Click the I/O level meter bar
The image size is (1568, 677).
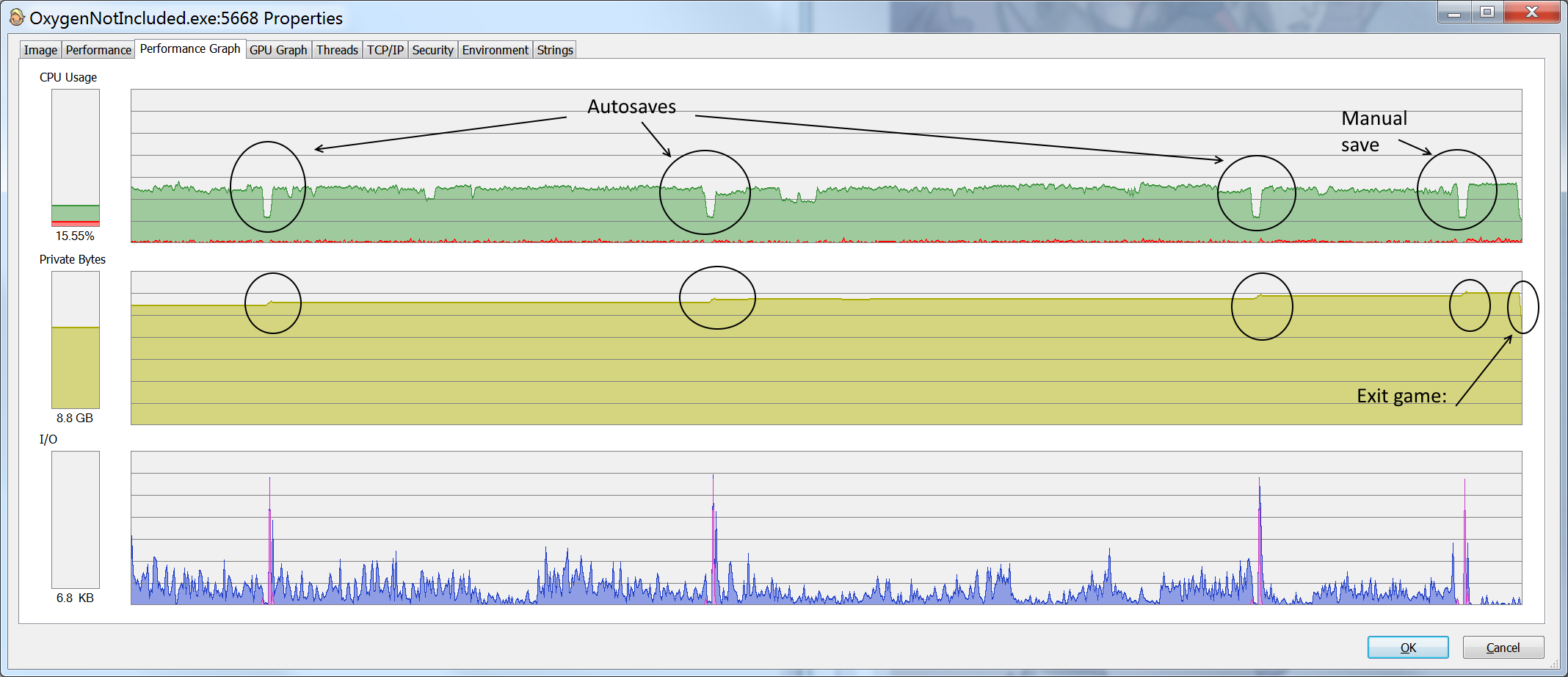coord(76,520)
